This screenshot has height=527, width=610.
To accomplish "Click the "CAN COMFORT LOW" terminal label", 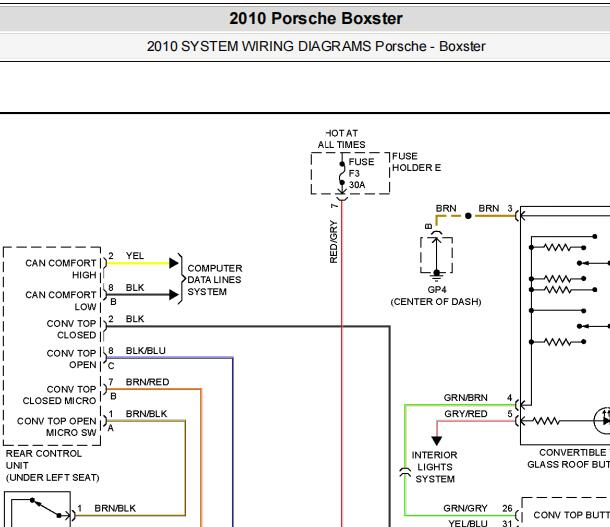I will (x=61, y=301).
